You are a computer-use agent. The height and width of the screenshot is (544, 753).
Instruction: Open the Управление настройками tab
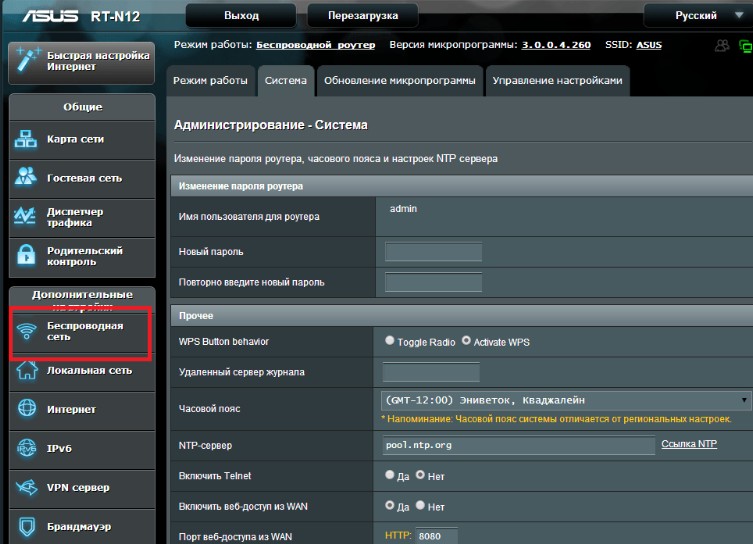[x=557, y=81]
